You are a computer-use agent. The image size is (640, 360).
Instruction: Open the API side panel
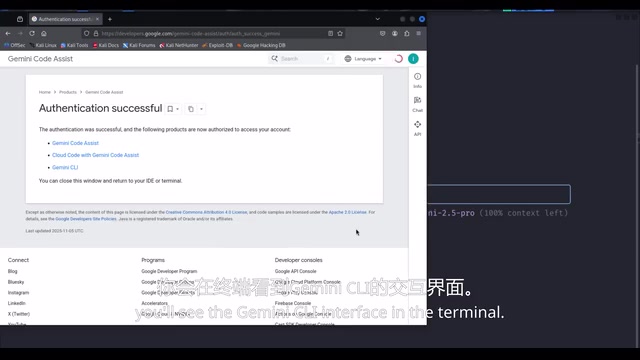pyautogui.click(x=417, y=128)
